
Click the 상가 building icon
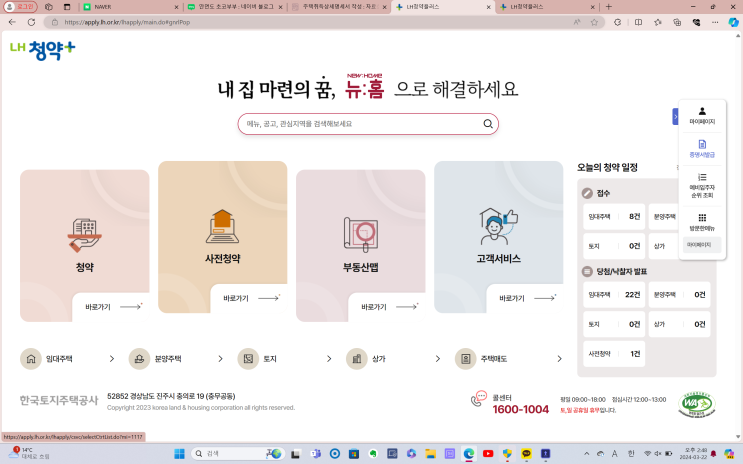(x=357, y=359)
